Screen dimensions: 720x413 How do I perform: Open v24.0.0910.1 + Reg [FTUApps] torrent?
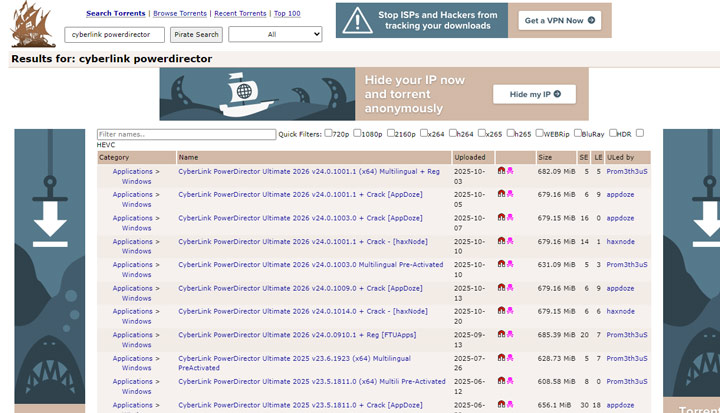[297, 335]
